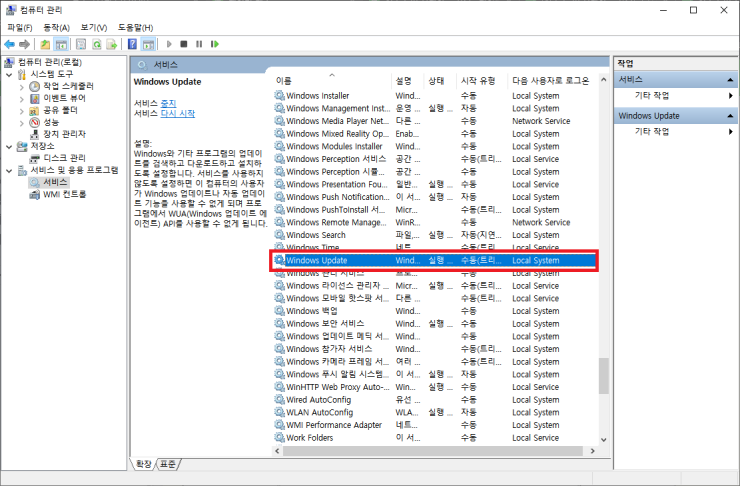Screen dimensions: 740x486
Task: Sort by 다음 사용자로 로그온 column header
Action: pos(553,81)
